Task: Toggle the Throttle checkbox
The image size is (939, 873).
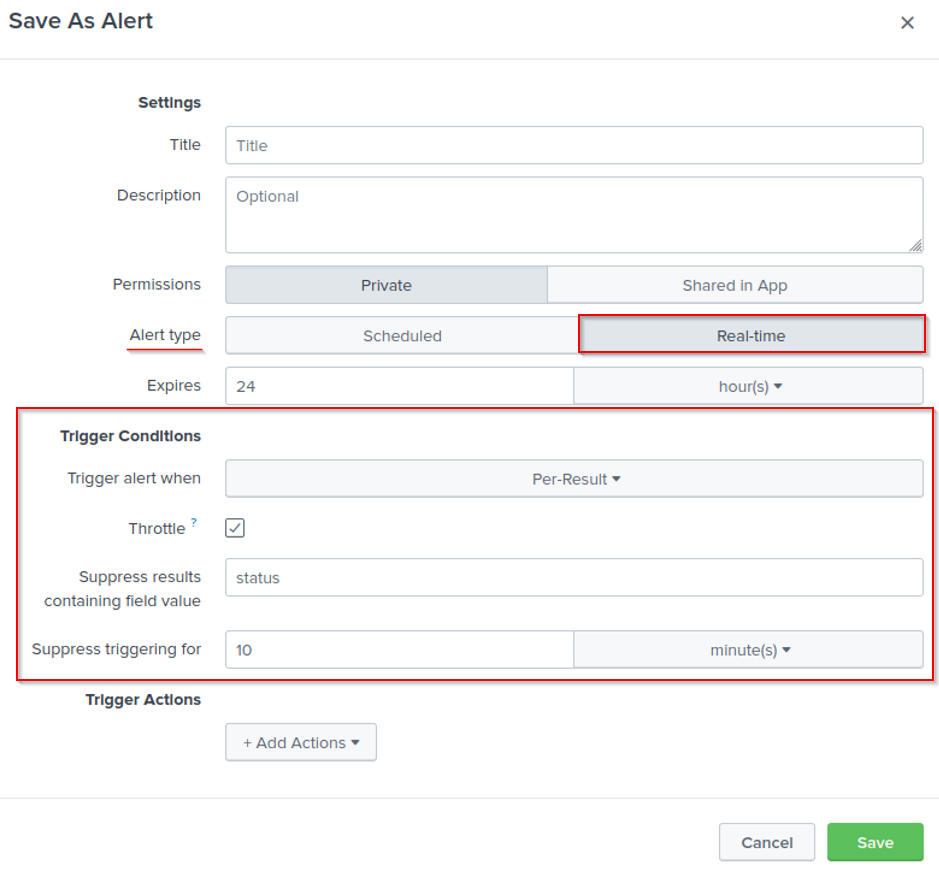Action: click(235, 528)
